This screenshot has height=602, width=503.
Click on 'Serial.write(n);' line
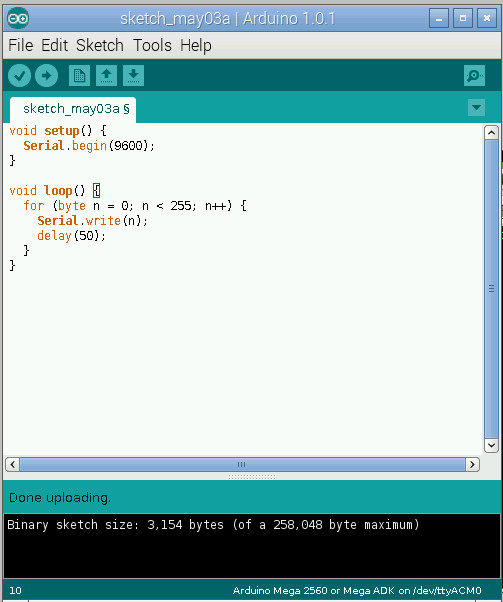point(93,221)
